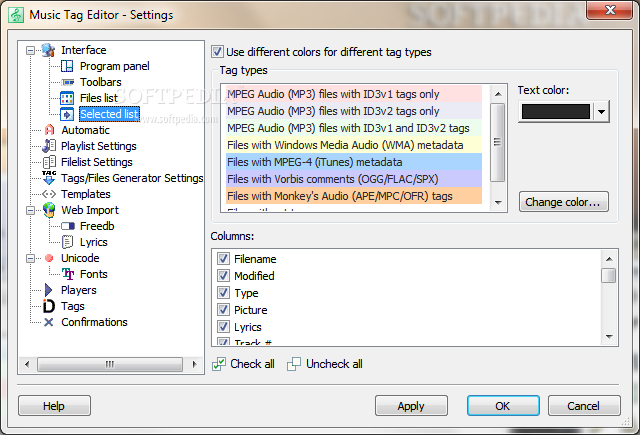Image resolution: width=640 pixels, height=435 pixels.
Task: Uncheck the Modified column checkbox
Action: tap(223, 276)
